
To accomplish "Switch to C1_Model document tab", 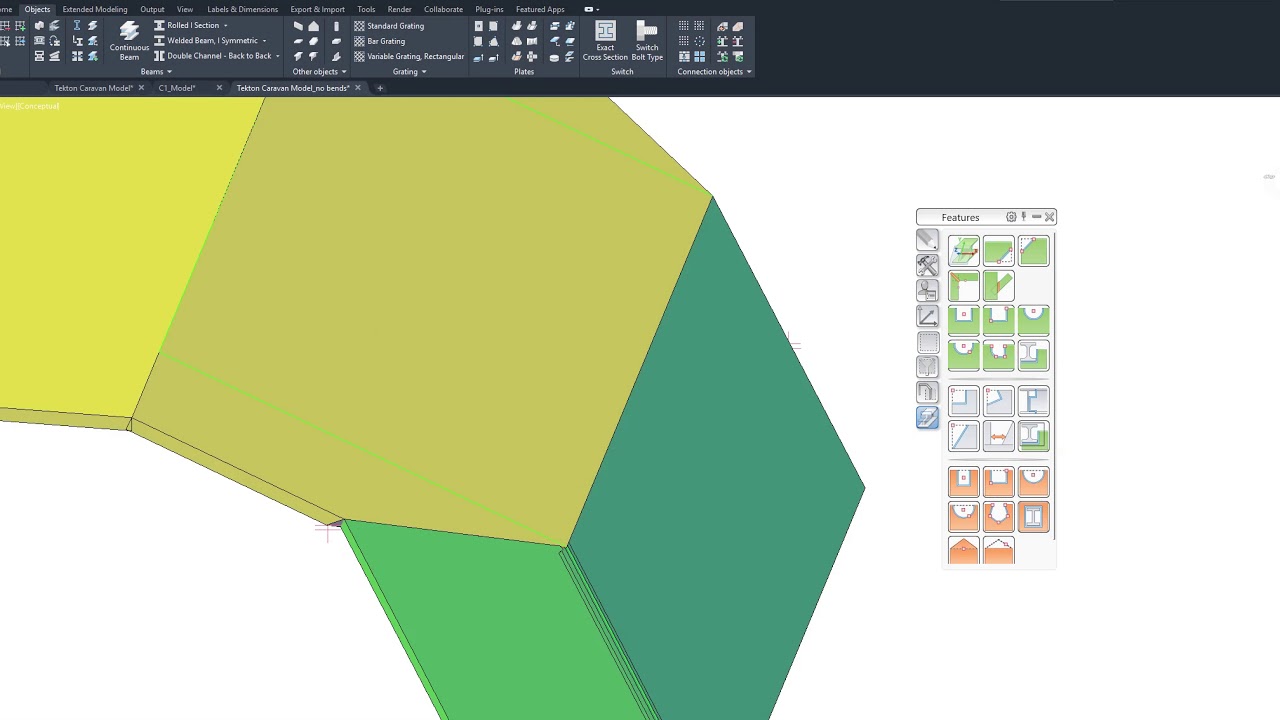I will tap(176, 88).
